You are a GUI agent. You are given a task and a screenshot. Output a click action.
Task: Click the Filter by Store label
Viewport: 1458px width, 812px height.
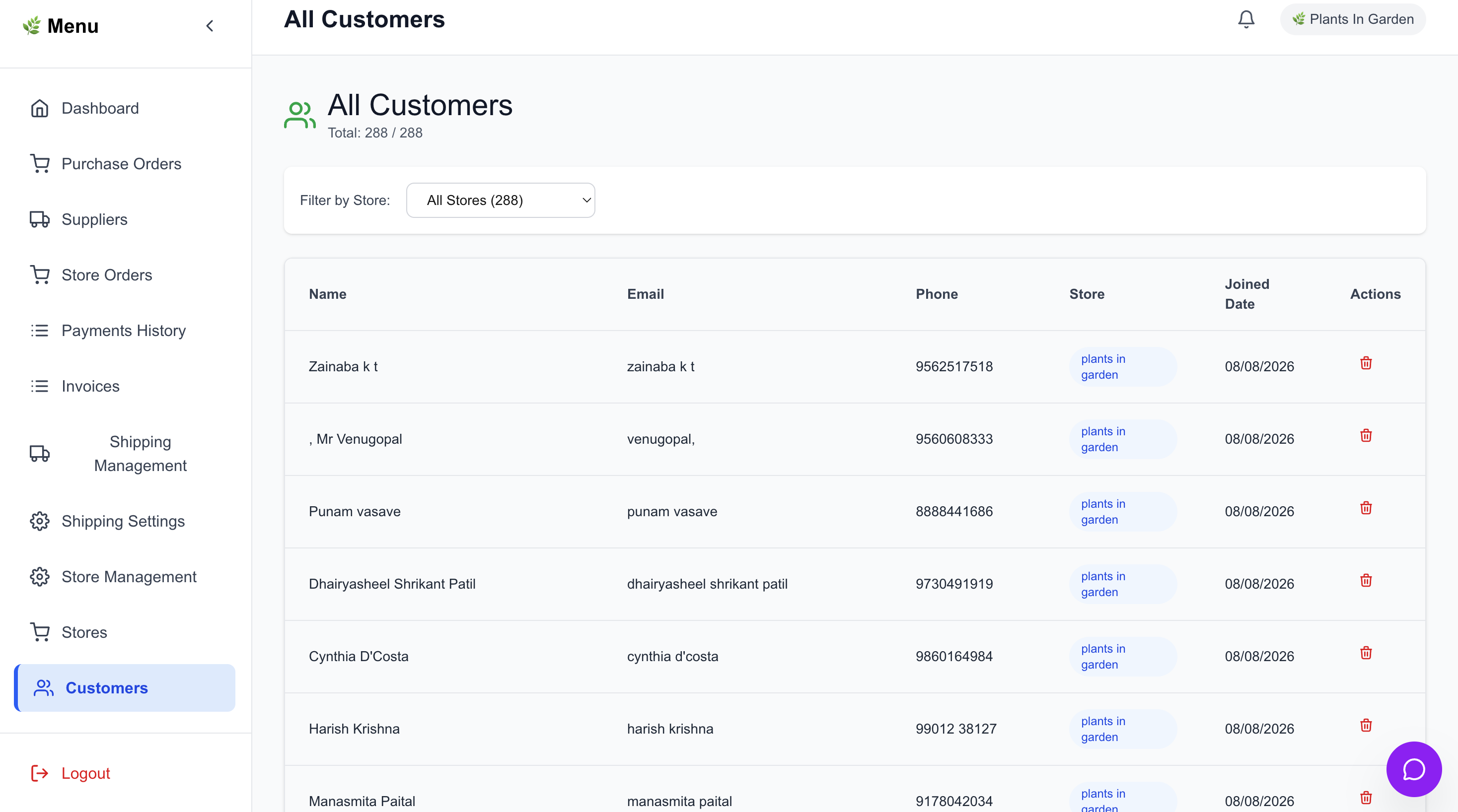tap(345, 201)
